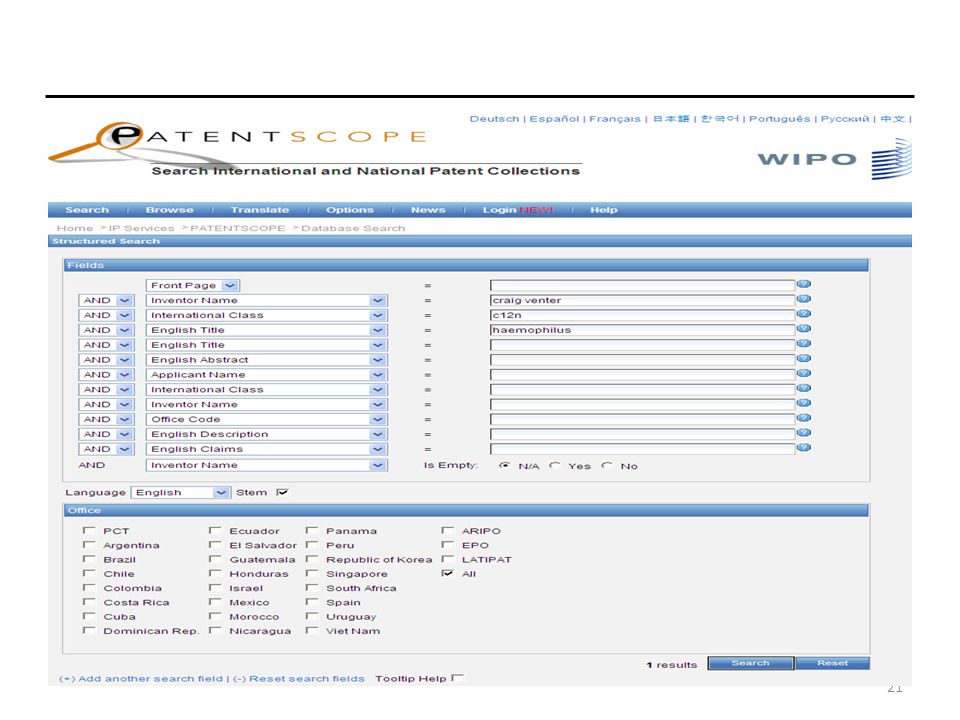
Task: Click help icon beside craig venter field
Action: point(804,299)
